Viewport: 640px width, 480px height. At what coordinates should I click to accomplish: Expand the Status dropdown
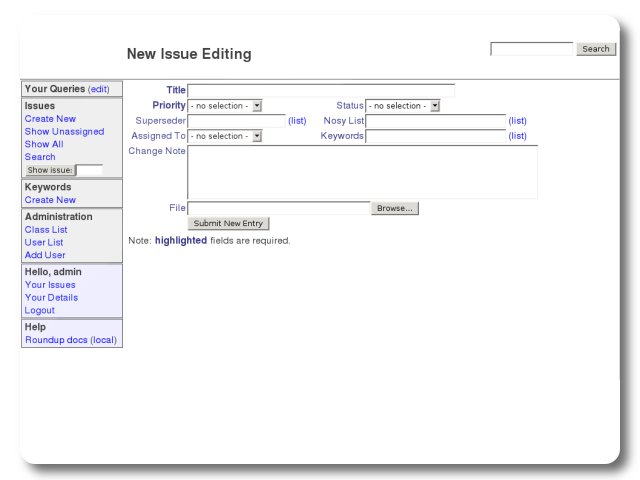tap(403, 105)
